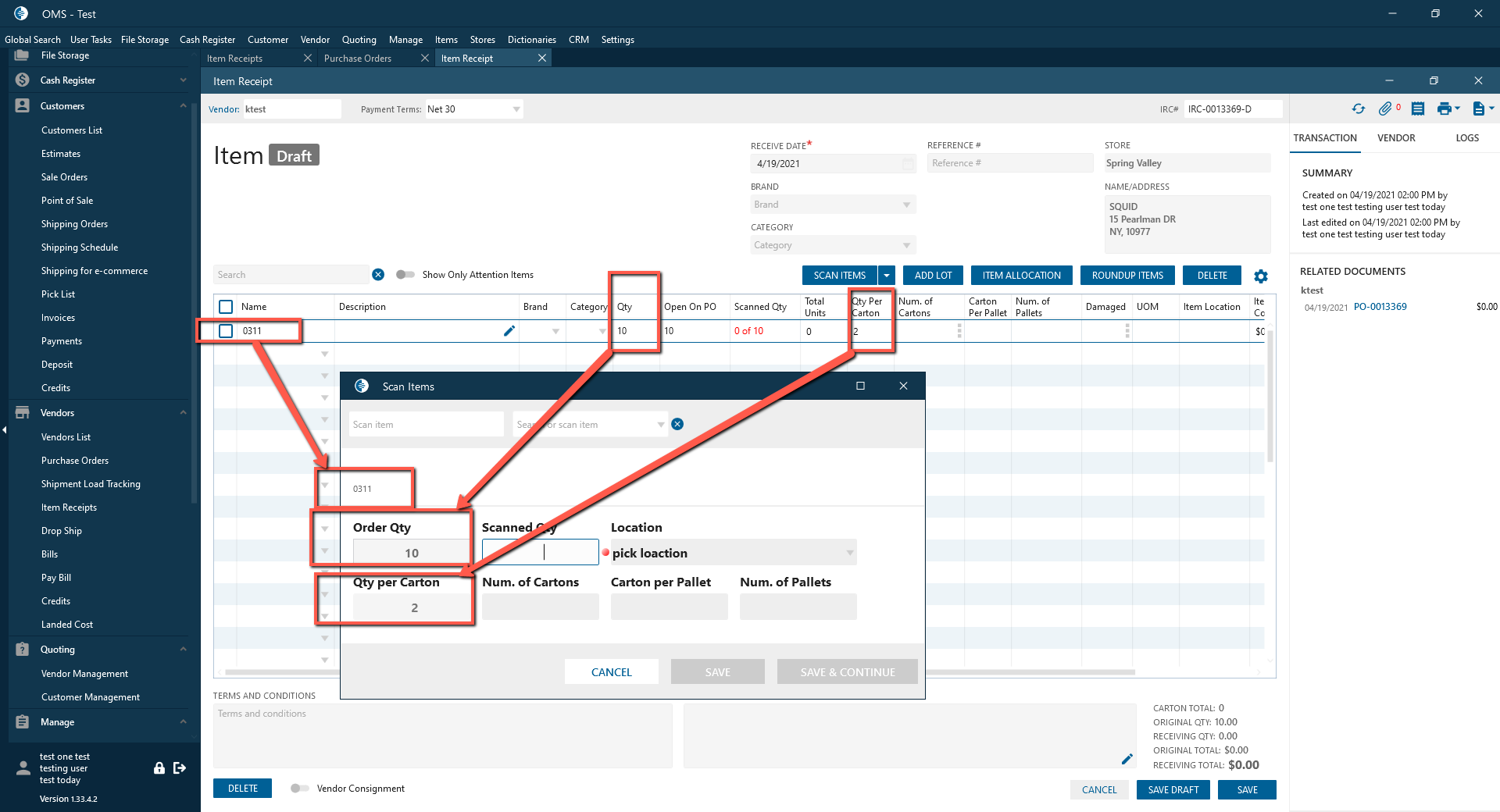This screenshot has width=1500, height=812.
Task: Toggle Show Only Attention Items
Action: (x=405, y=275)
